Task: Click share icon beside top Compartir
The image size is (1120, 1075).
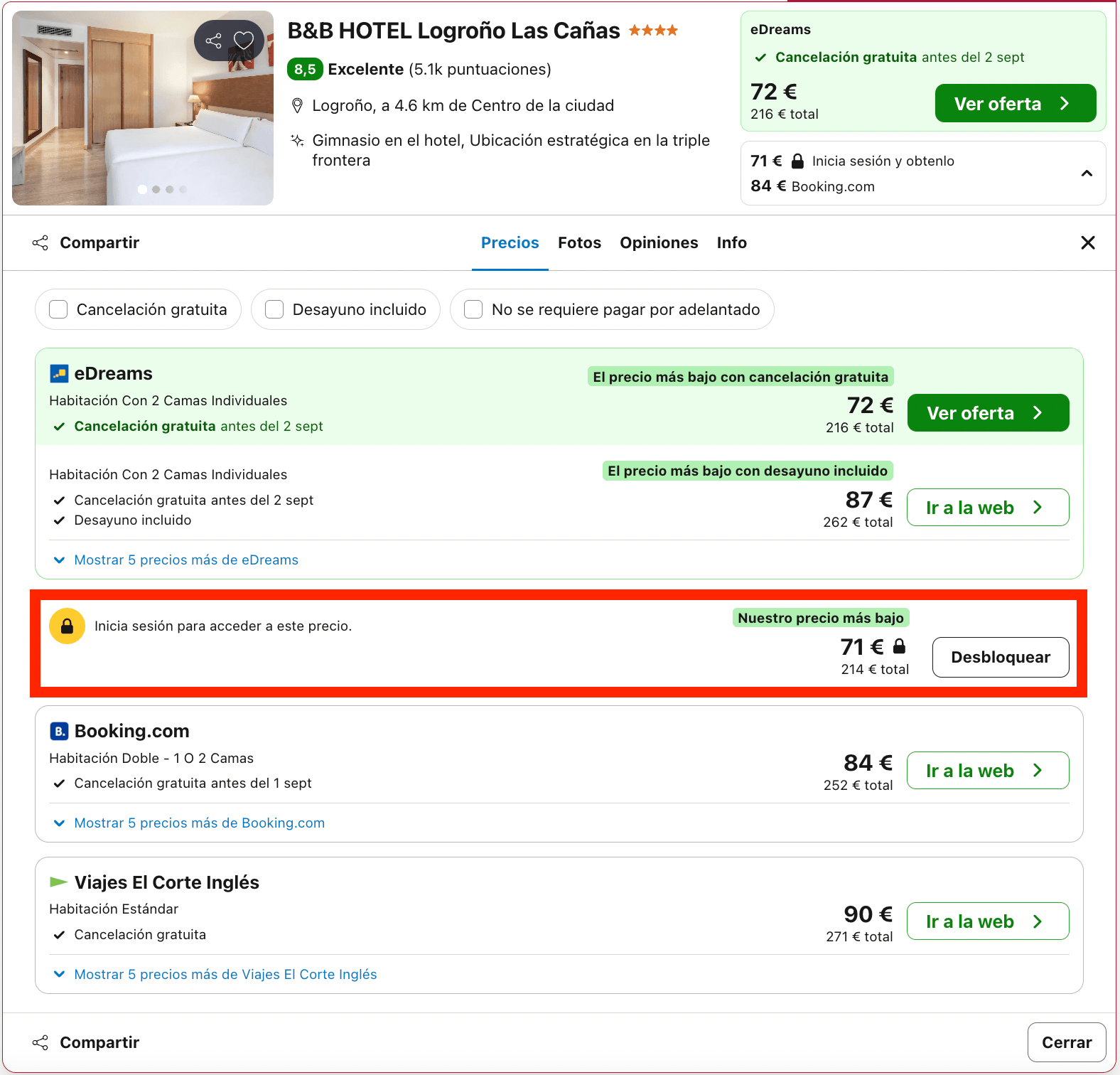Action: coord(41,243)
